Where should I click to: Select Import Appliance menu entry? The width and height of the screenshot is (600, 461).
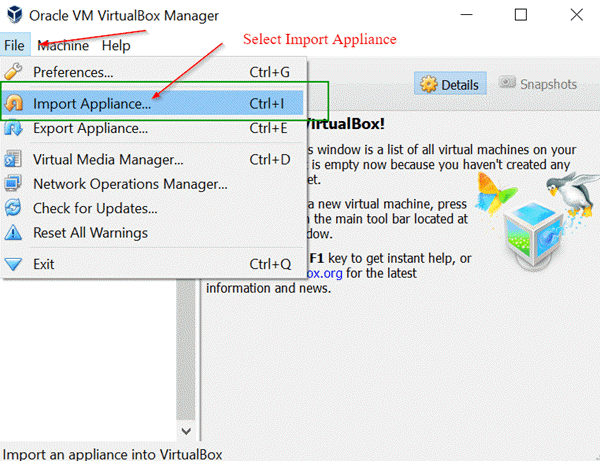92,103
